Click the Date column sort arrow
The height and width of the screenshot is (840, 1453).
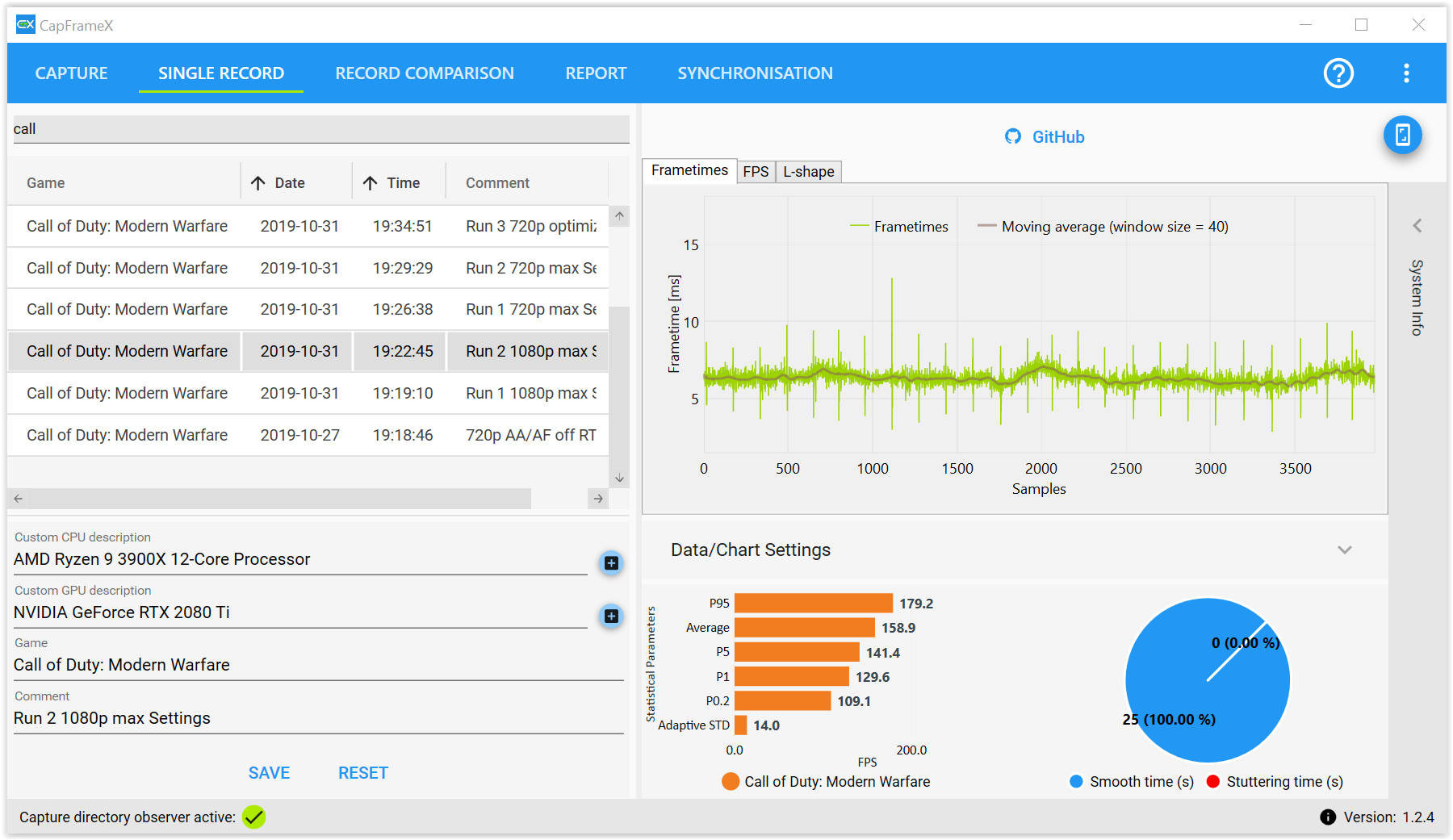[x=258, y=183]
